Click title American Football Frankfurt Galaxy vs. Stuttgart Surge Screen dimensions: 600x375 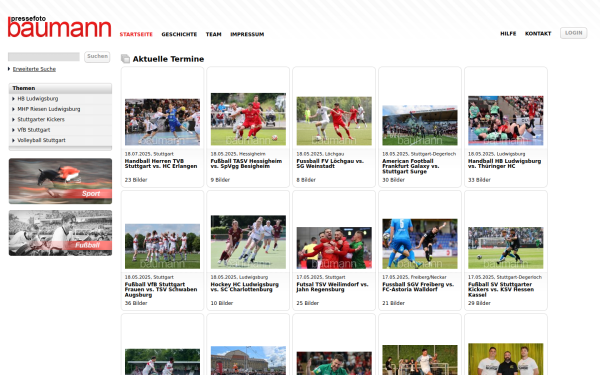[411, 166]
